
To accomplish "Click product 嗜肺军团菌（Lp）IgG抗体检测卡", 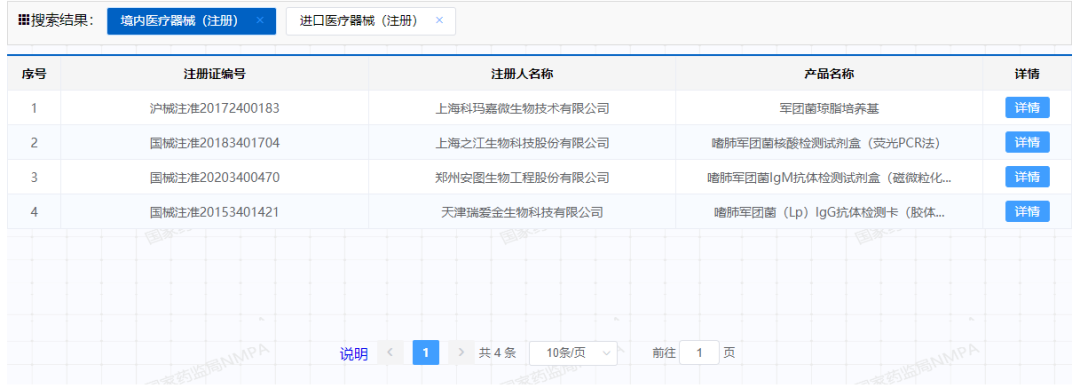I will pos(829,212).
